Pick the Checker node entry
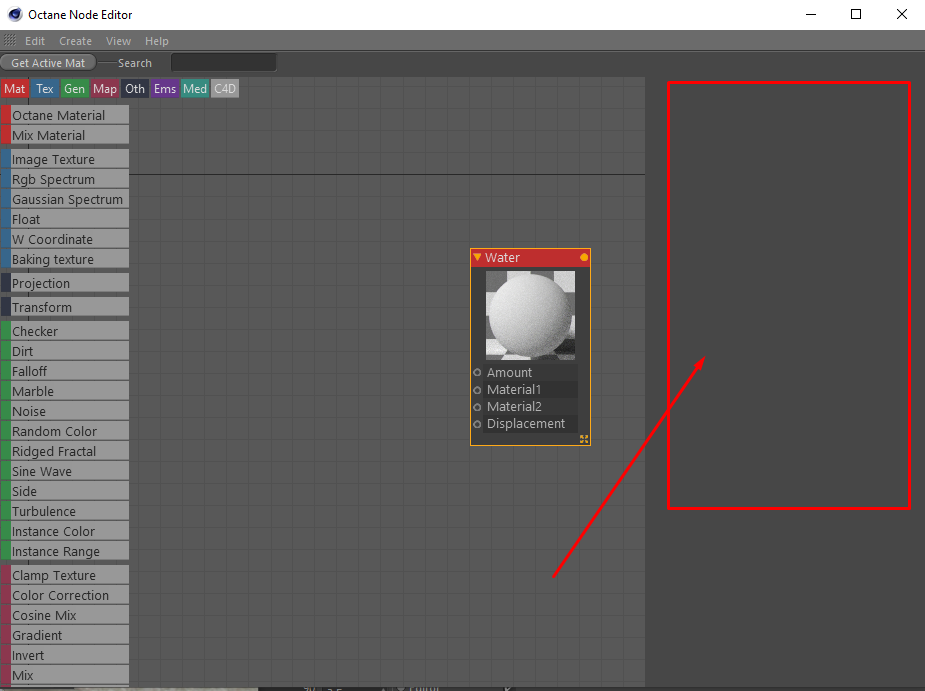 click(x=65, y=331)
